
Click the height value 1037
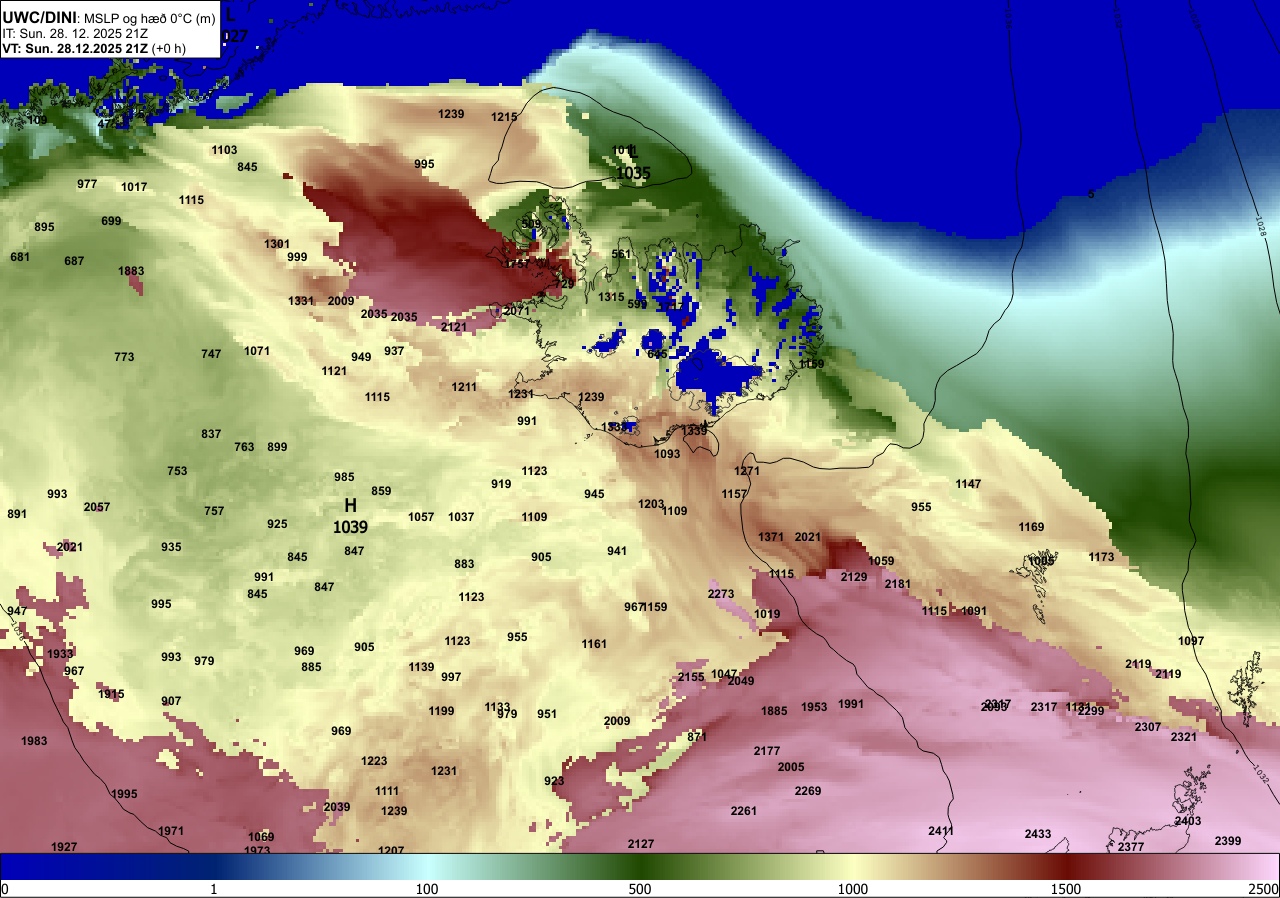click(x=461, y=517)
